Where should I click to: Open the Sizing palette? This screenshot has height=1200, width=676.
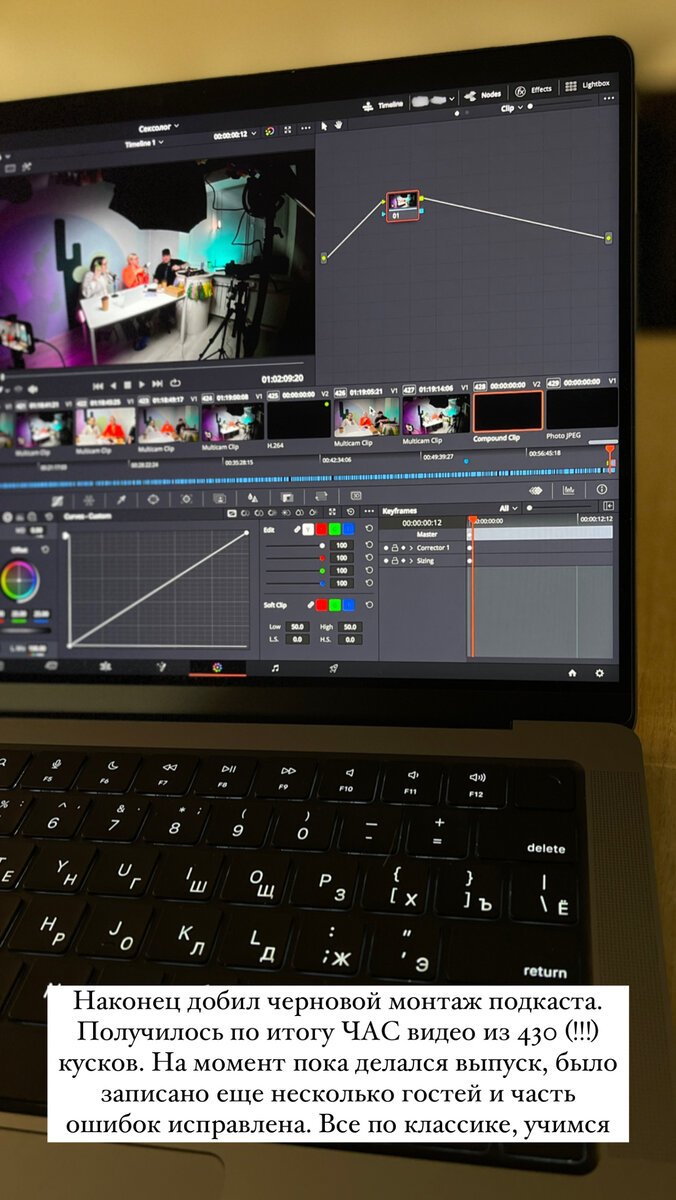(321, 496)
